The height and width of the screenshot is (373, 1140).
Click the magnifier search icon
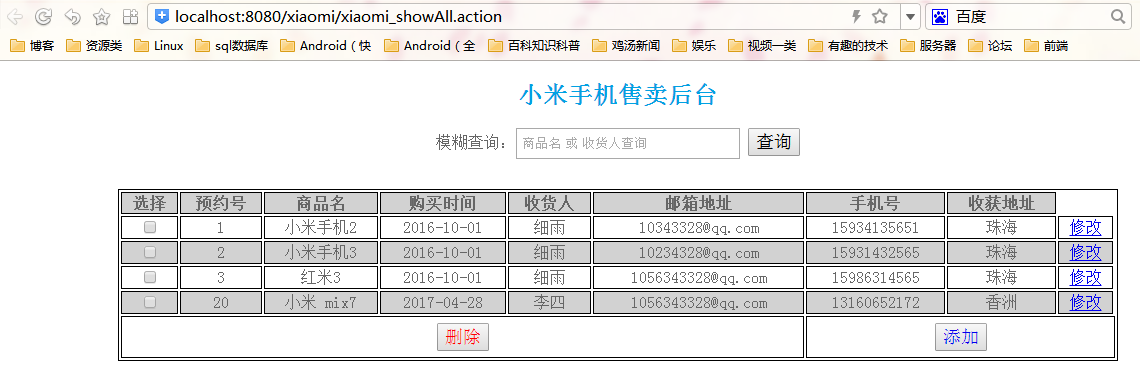pos(1117,16)
